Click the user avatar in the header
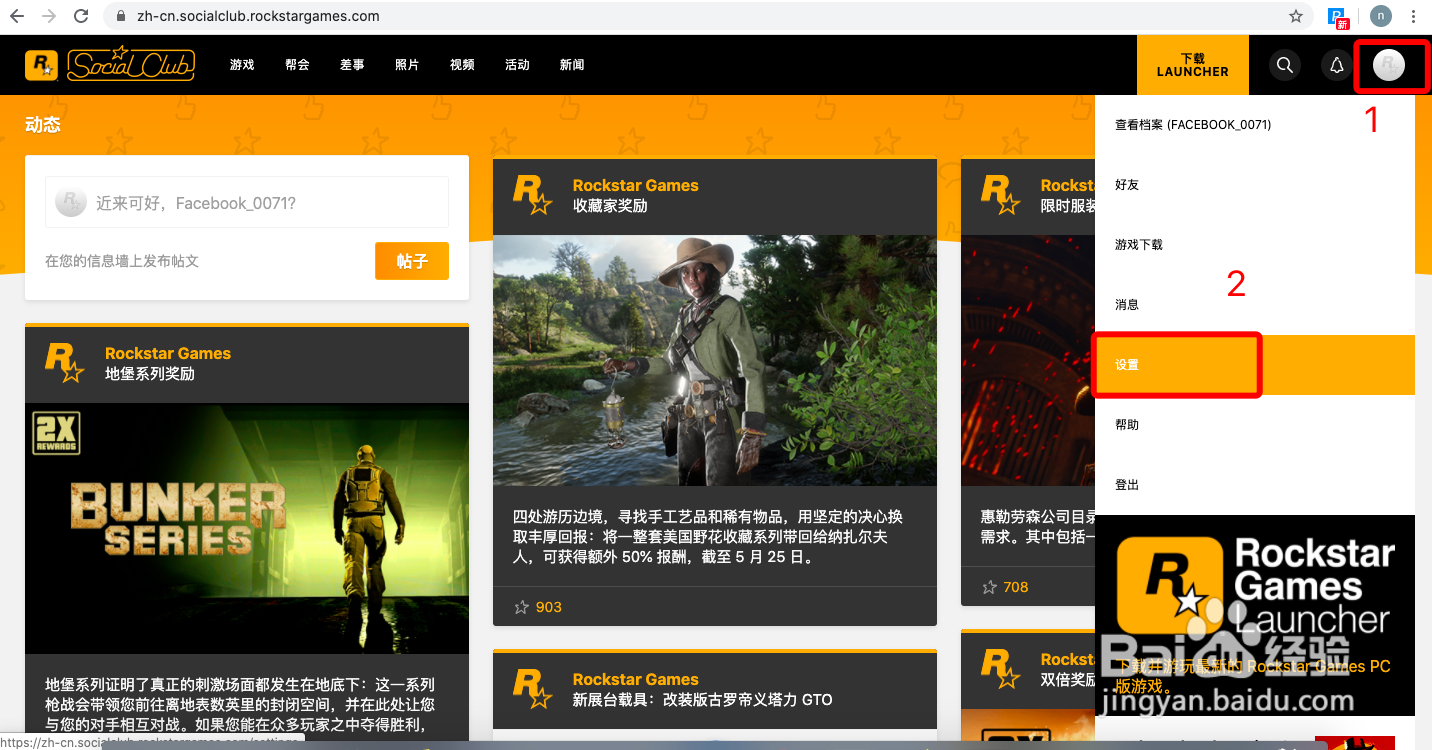Viewport: 1432px width, 750px height. pyautogui.click(x=1389, y=65)
